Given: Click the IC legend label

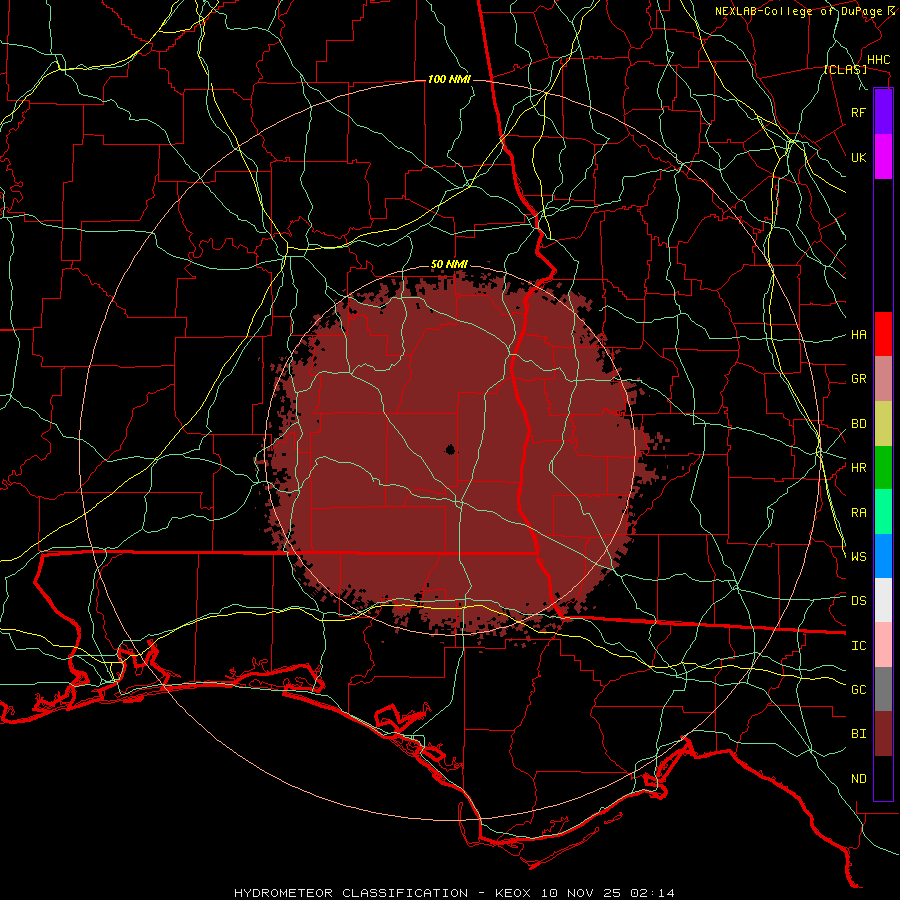Looking at the screenshot, I should pyautogui.click(x=858, y=646).
